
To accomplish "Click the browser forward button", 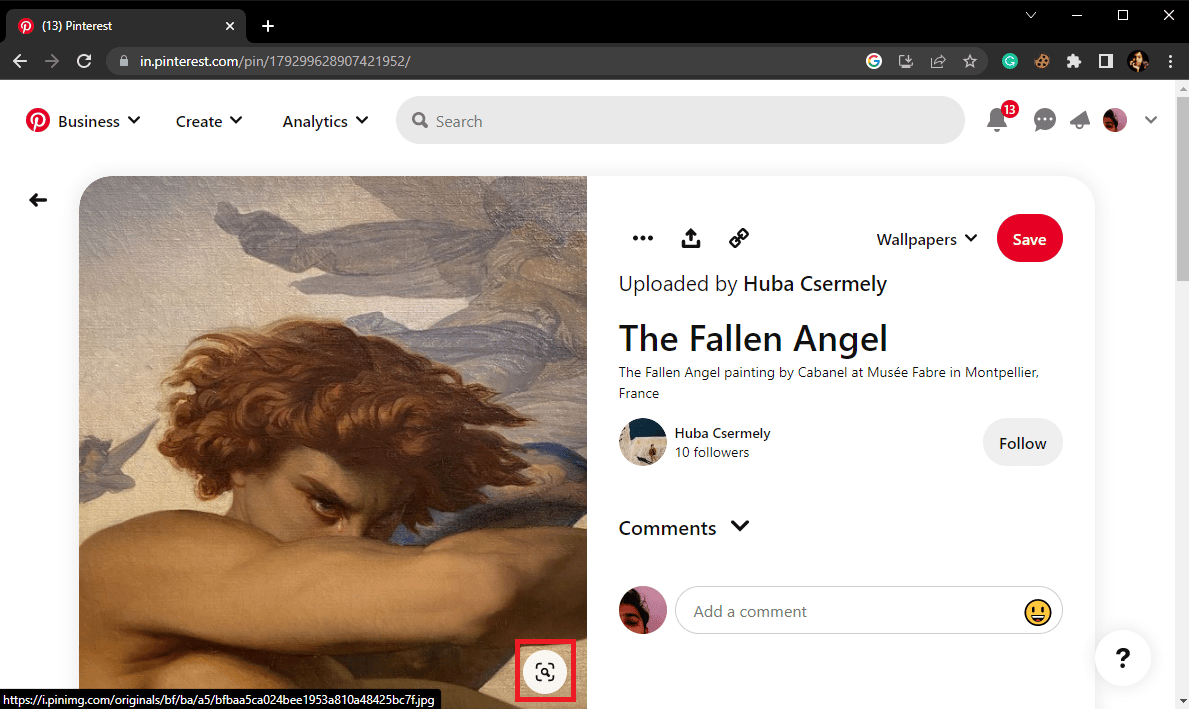I will [x=52, y=61].
